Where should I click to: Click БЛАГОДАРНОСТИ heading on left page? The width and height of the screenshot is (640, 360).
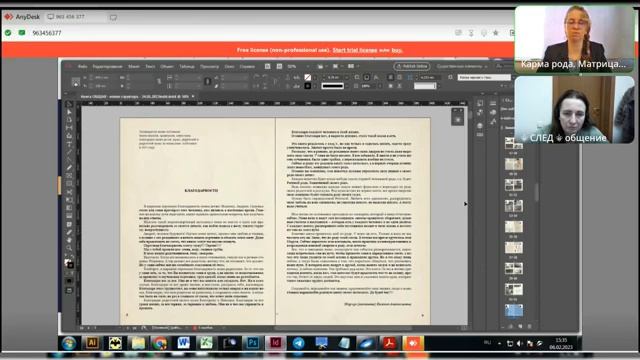click(201, 191)
